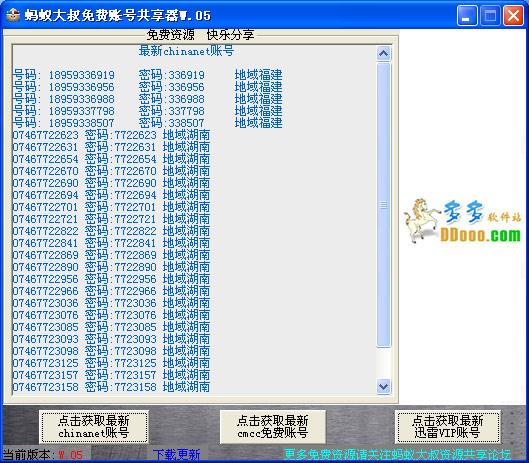Select row 07467722654
This screenshot has width=529, height=463.
(111, 159)
